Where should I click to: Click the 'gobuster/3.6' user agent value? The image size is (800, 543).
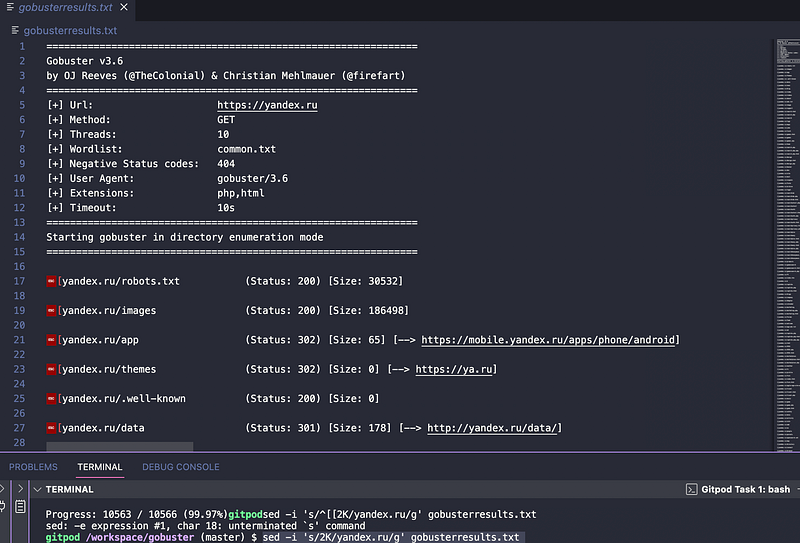pyautogui.click(x=253, y=179)
